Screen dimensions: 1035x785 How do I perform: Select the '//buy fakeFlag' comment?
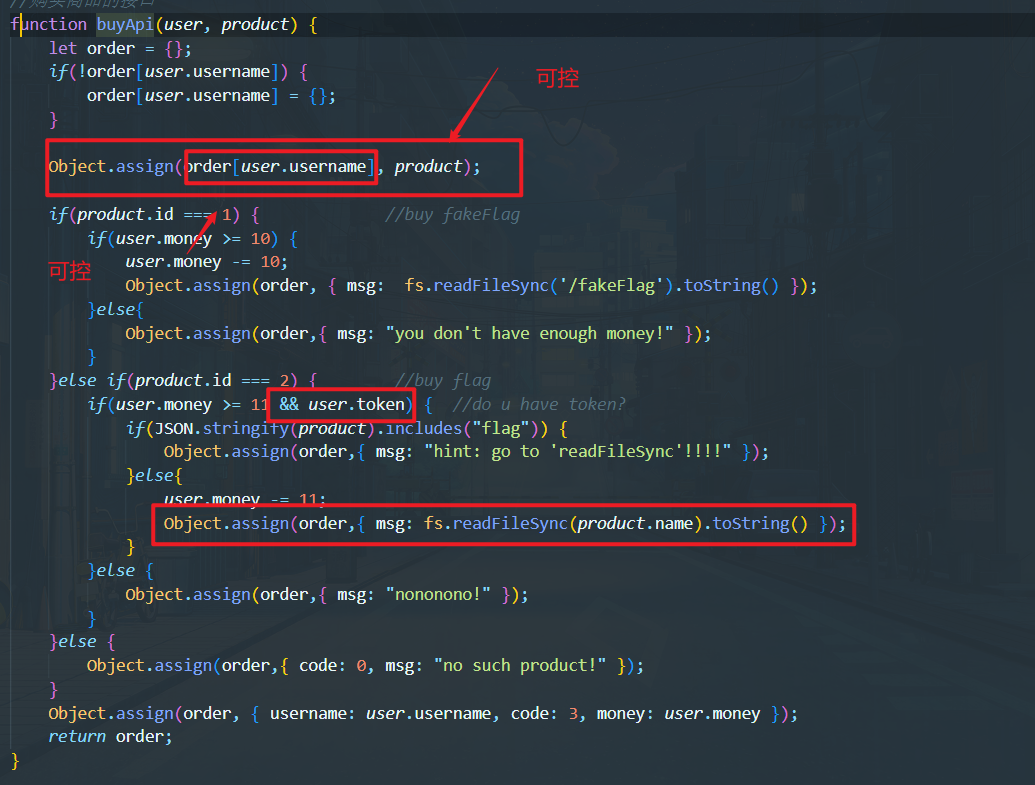(452, 215)
